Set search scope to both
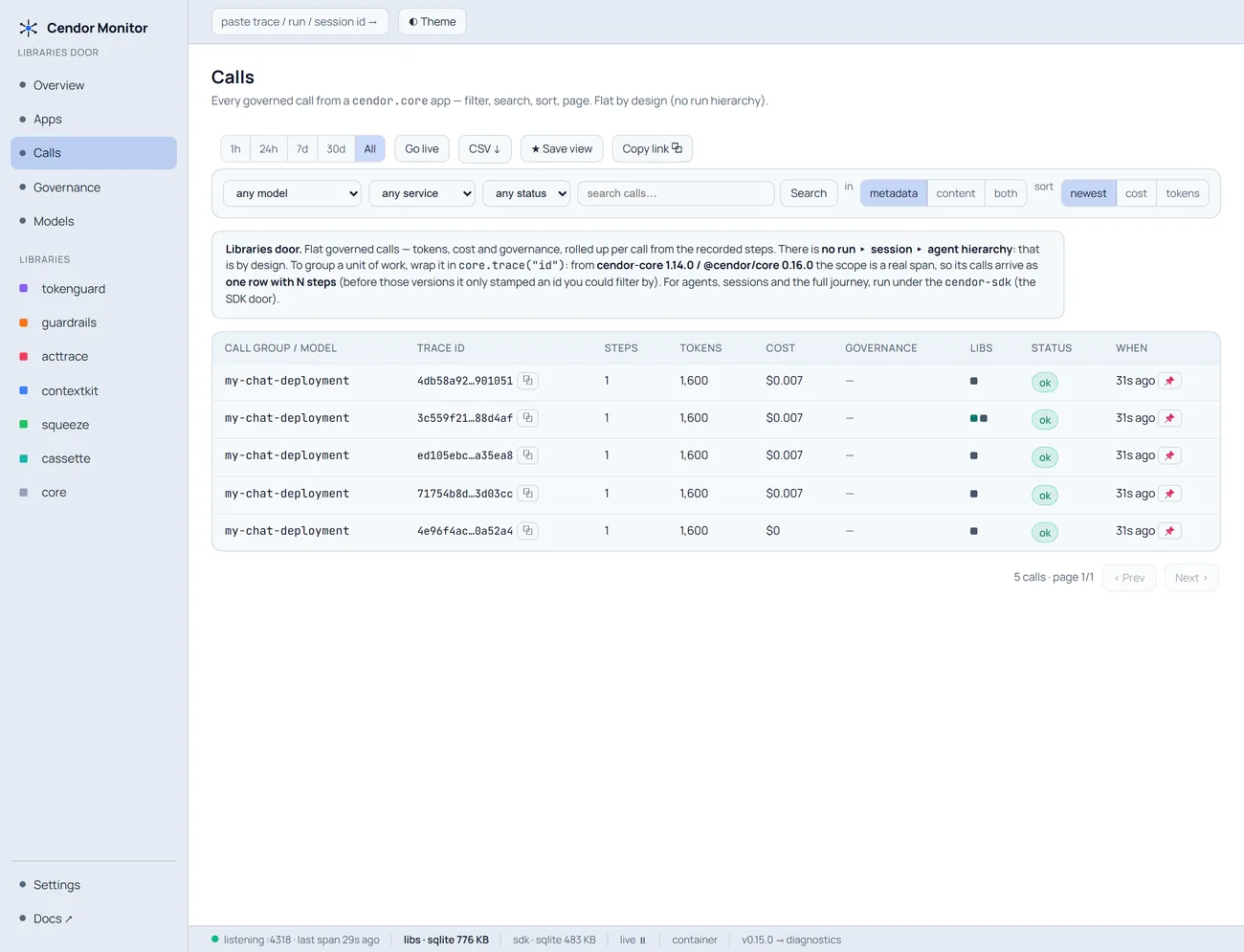1244x952 pixels. [x=1006, y=193]
